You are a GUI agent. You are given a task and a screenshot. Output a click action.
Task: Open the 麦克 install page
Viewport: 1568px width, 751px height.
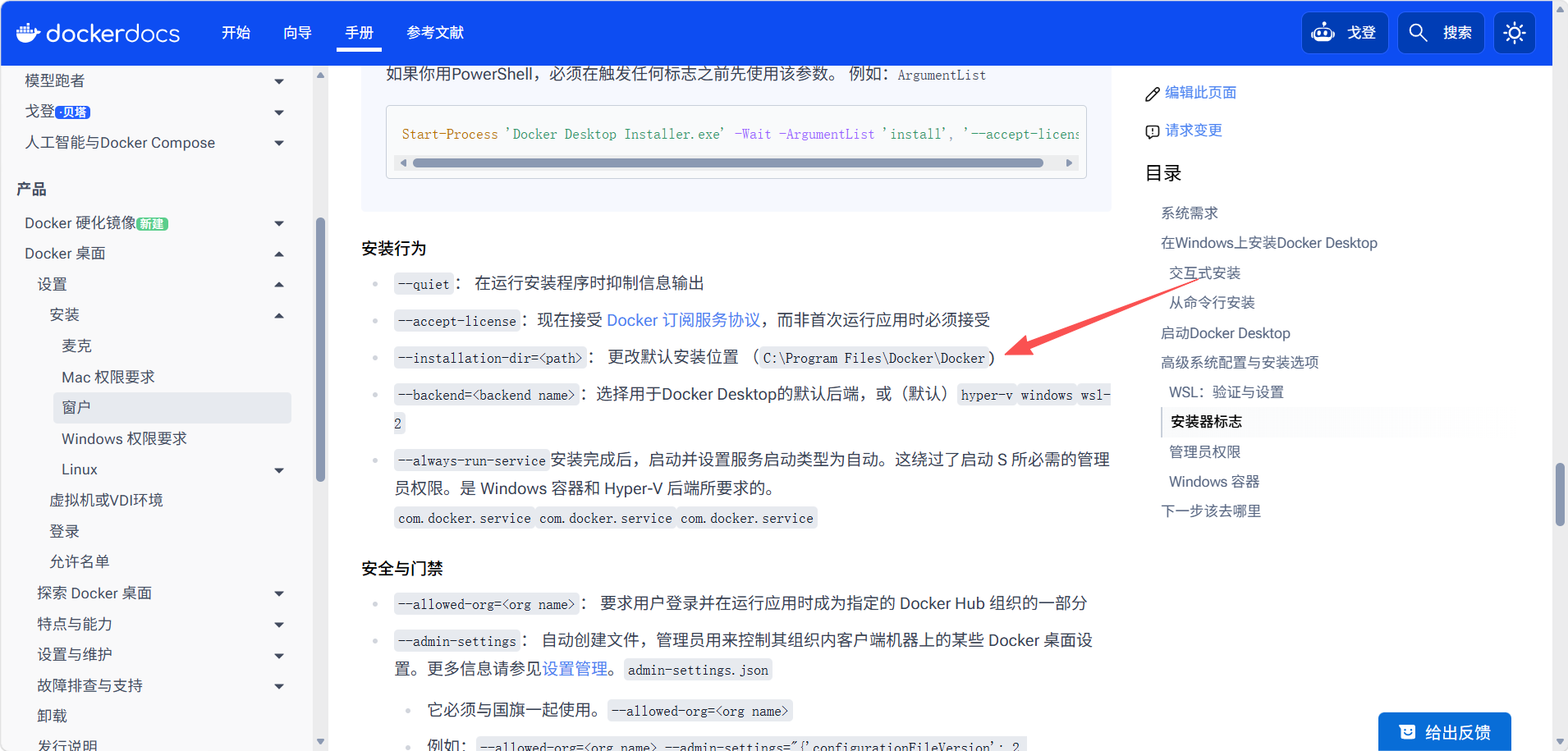76,346
